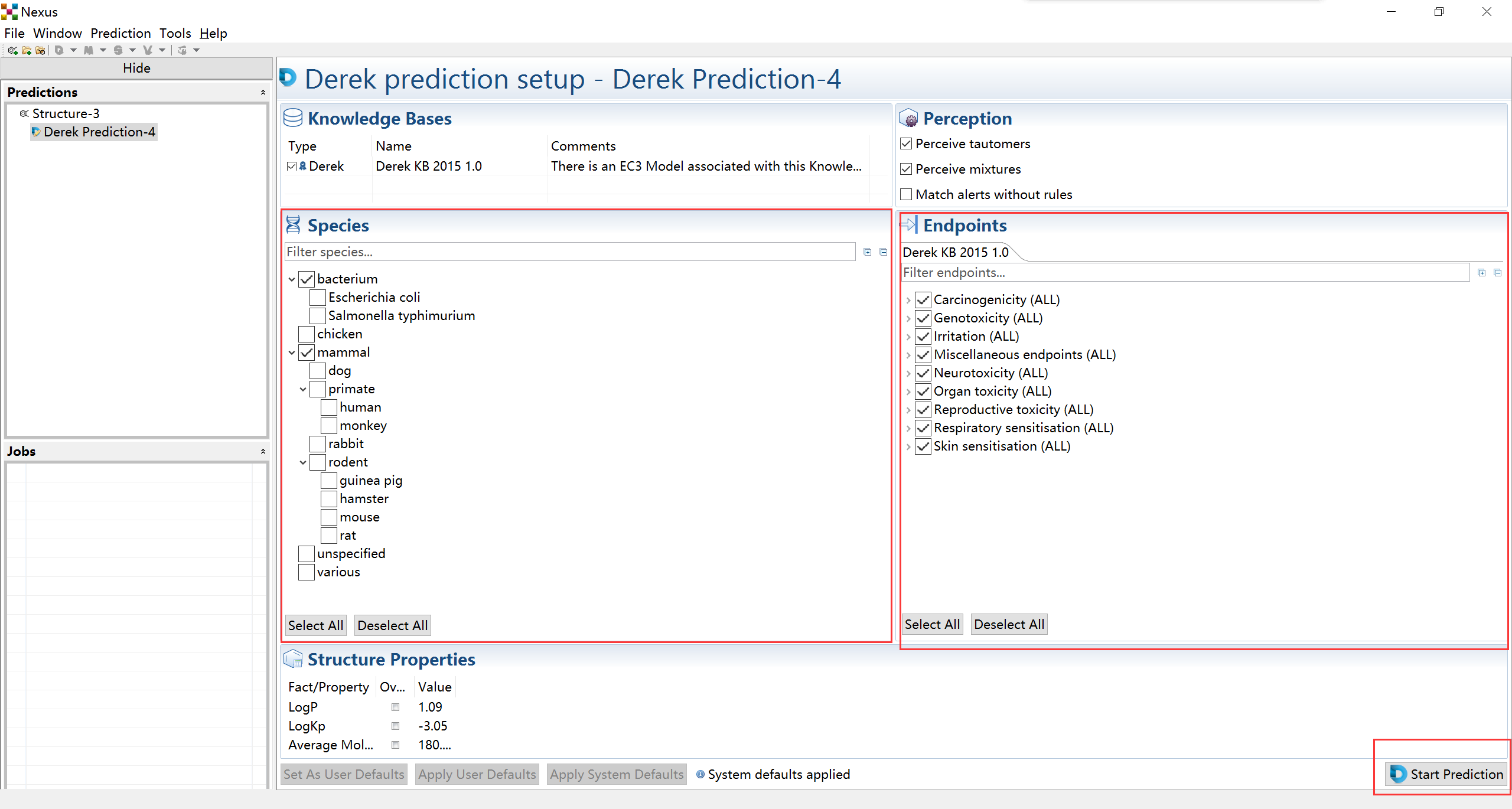Viewport: 1512px width, 809px height.
Task: Collapse all species tree nodes icon
Action: click(884, 252)
